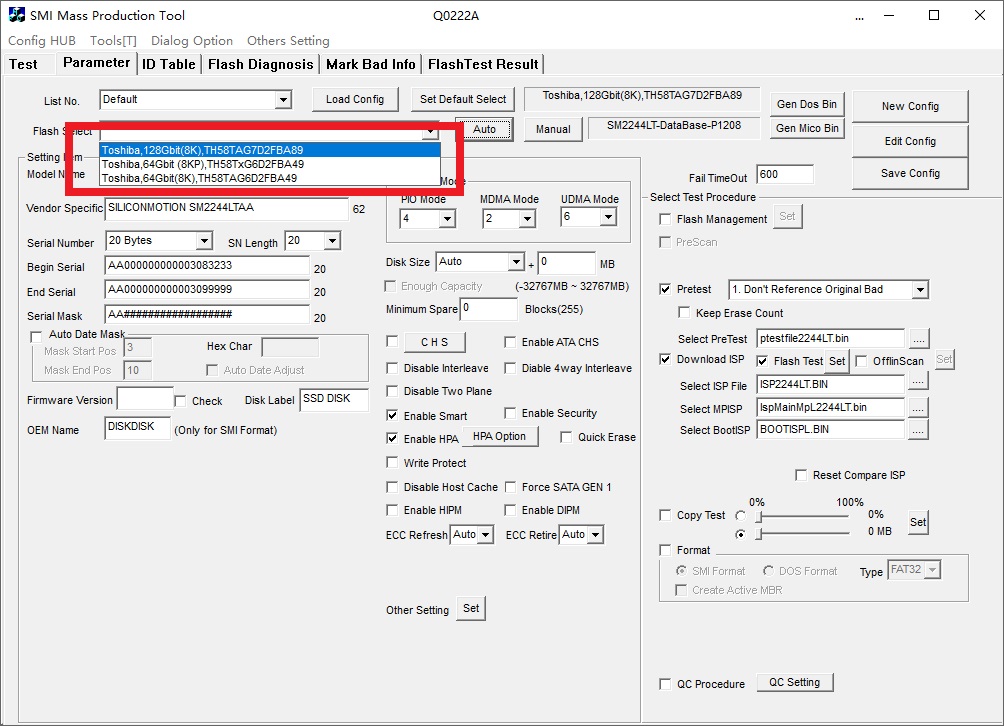Uncheck the Enable Smart option

coord(392,415)
